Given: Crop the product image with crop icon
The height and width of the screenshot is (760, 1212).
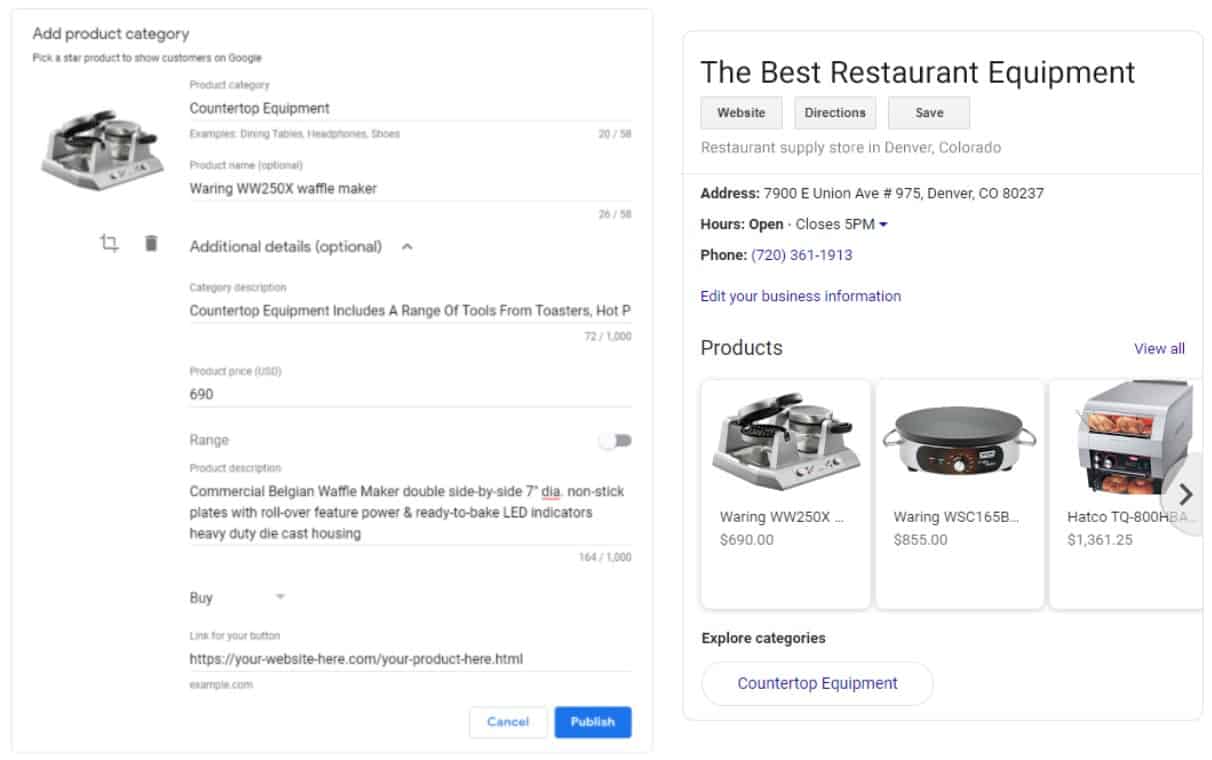Looking at the screenshot, I should pyautogui.click(x=109, y=243).
